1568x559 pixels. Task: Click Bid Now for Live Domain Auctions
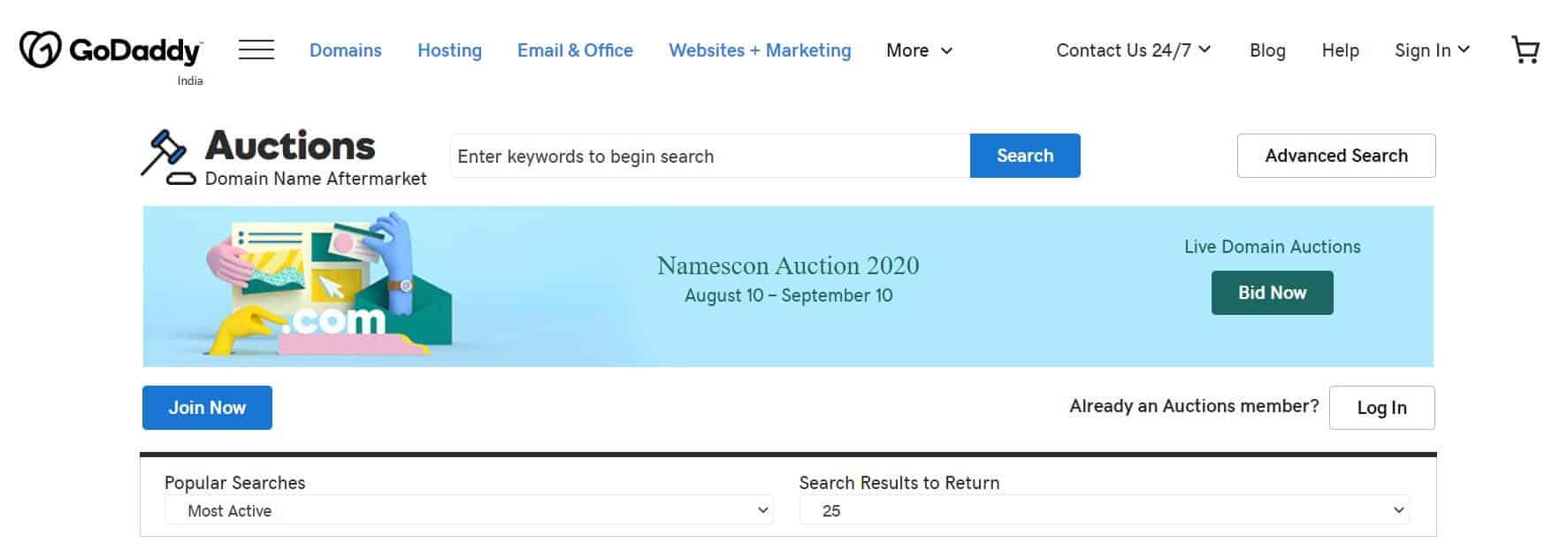pos(1272,292)
